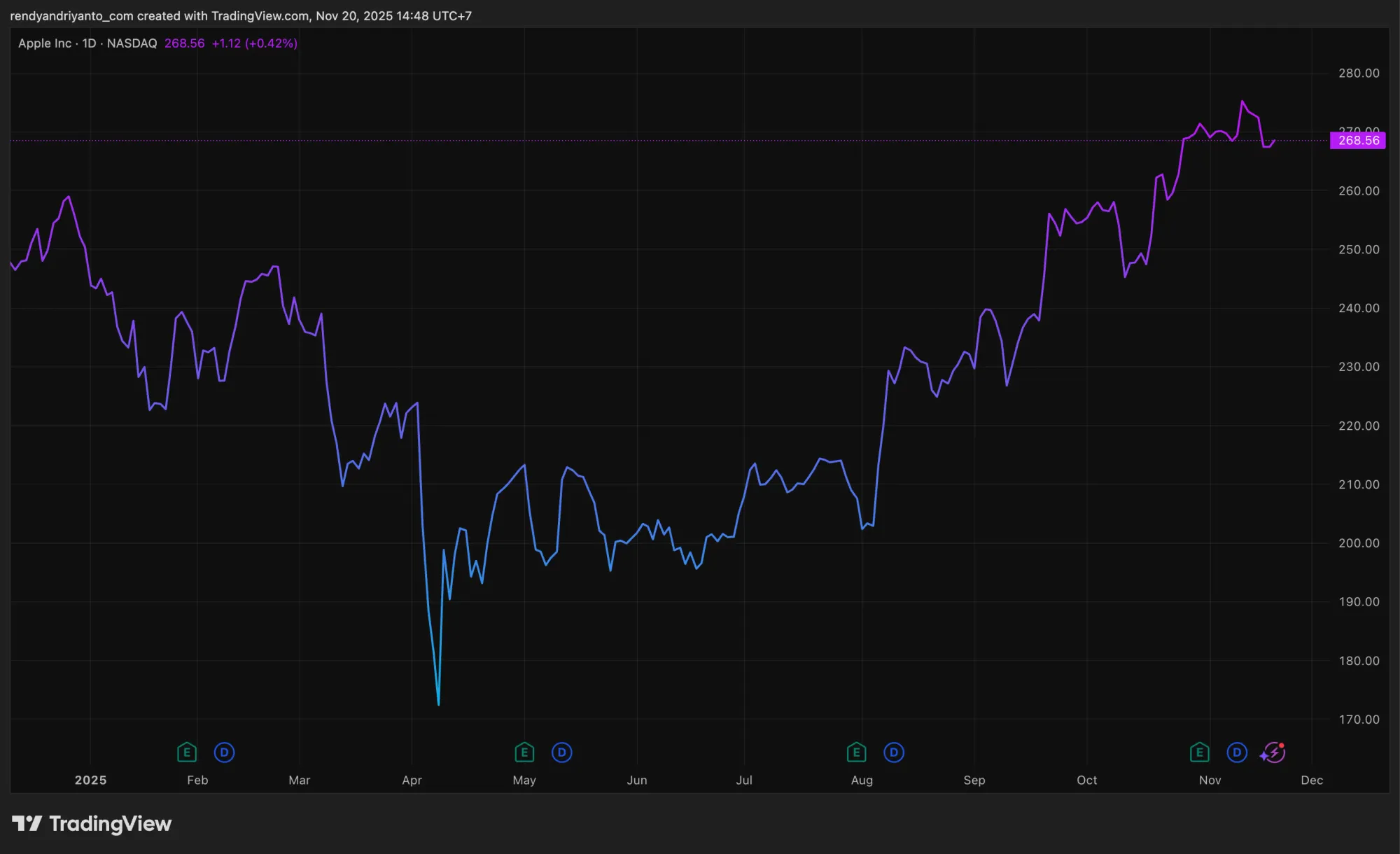Click the TradingView logo at bottom left
Viewport: 1400px width, 854px height.
coord(92,824)
